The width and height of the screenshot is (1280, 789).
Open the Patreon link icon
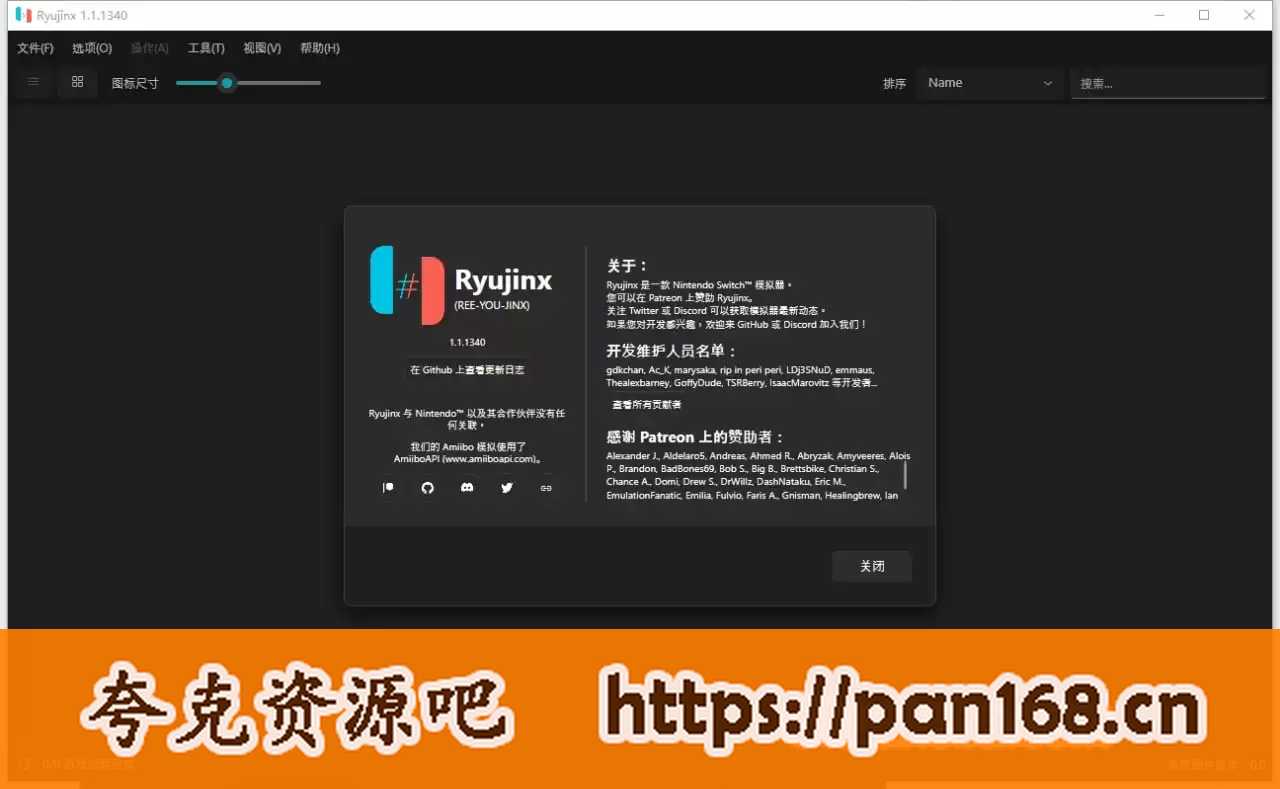pos(388,487)
